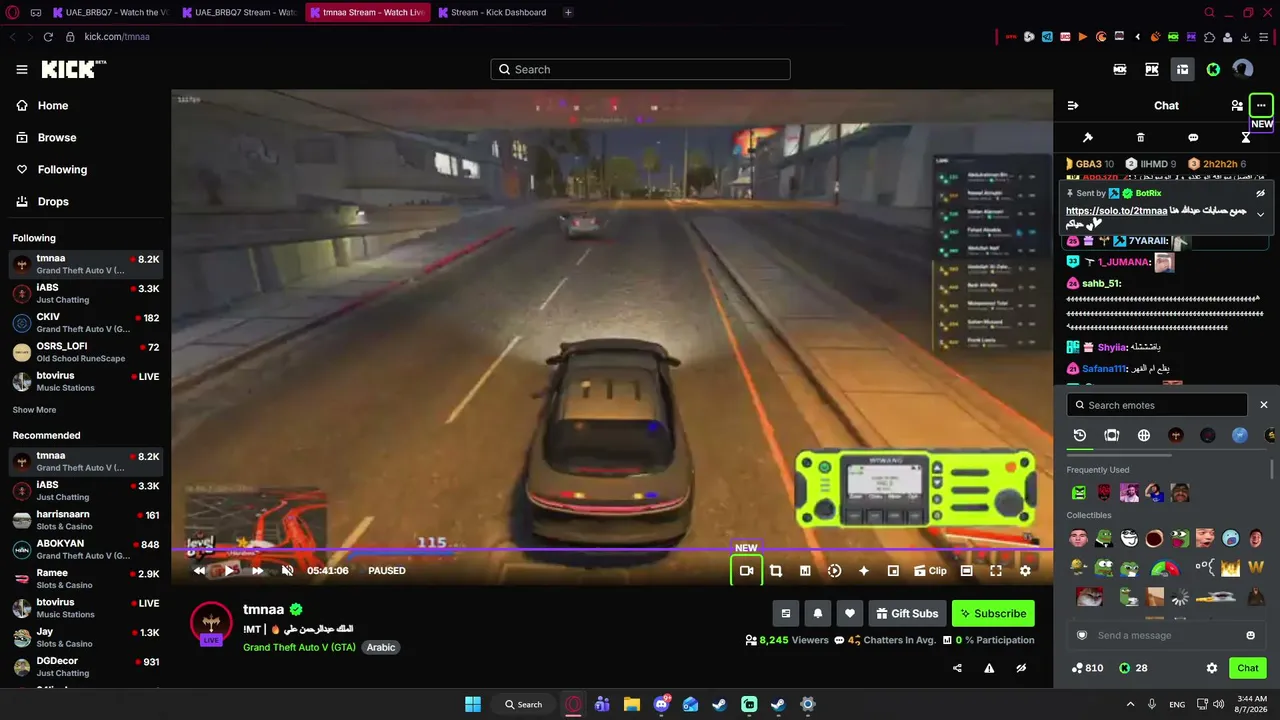This screenshot has width=1280, height=720.
Task: Open the Ramee recommended channel
Action: 86,578
